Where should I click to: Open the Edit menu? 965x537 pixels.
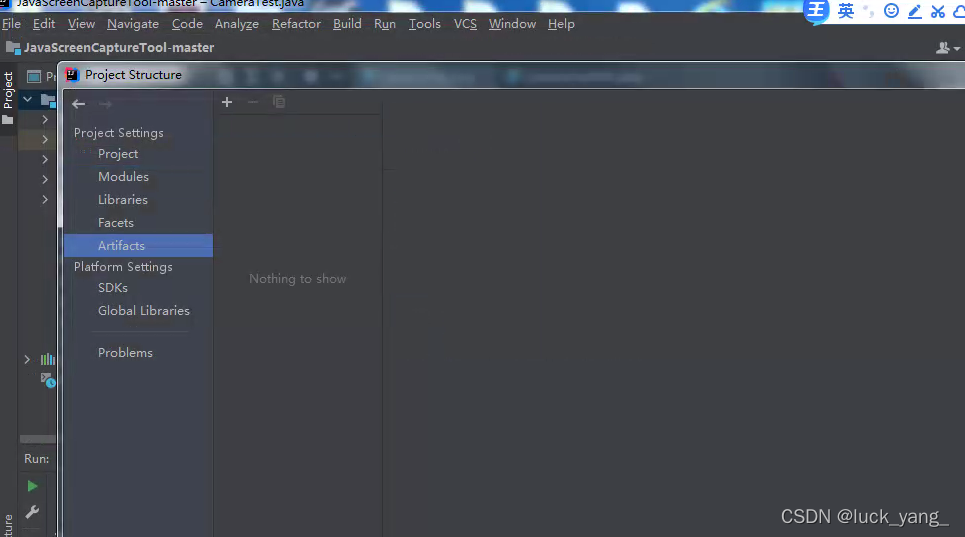[44, 24]
